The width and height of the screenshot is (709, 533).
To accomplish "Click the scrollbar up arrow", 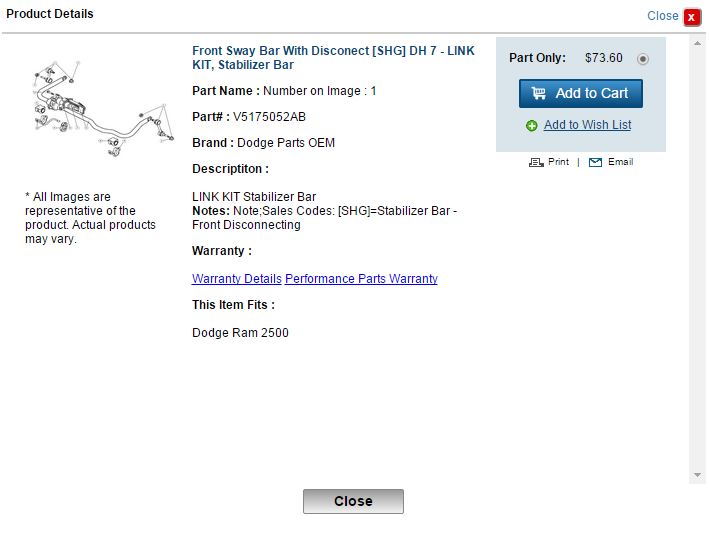I will coord(697,43).
